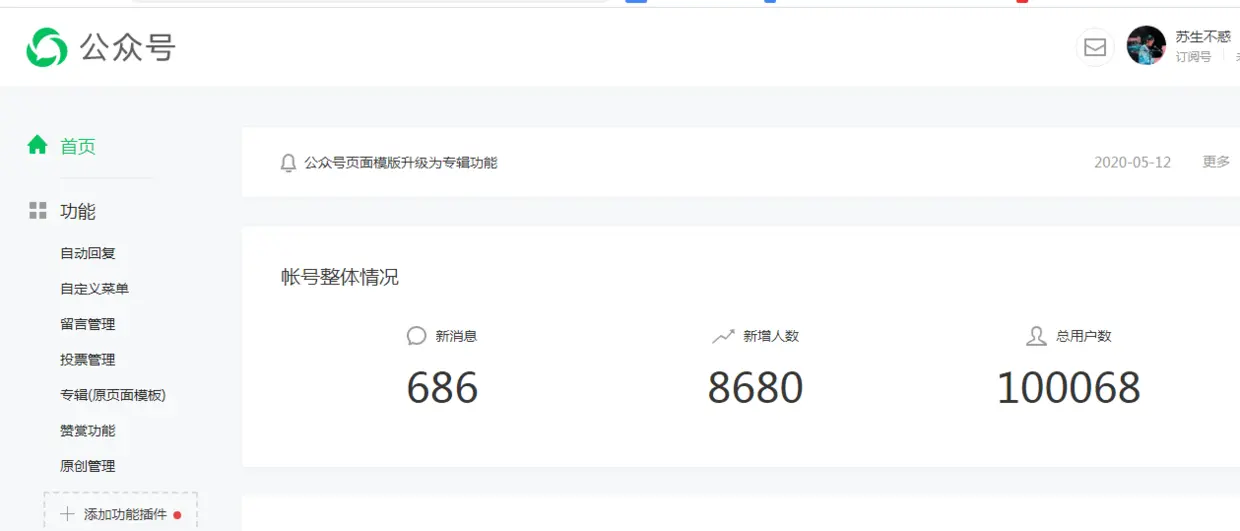Click 更多 to see more announcements
The height and width of the screenshot is (531, 1240).
pyautogui.click(x=1216, y=162)
